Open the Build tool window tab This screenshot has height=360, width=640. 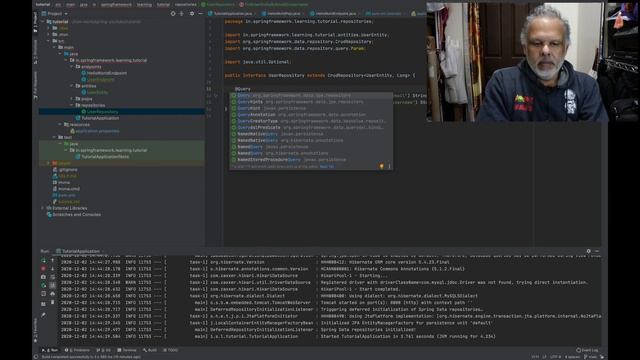coord(150,350)
